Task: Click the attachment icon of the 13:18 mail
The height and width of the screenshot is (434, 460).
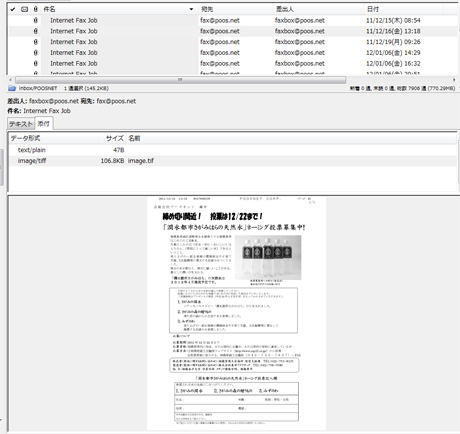Action: click(36, 31)
